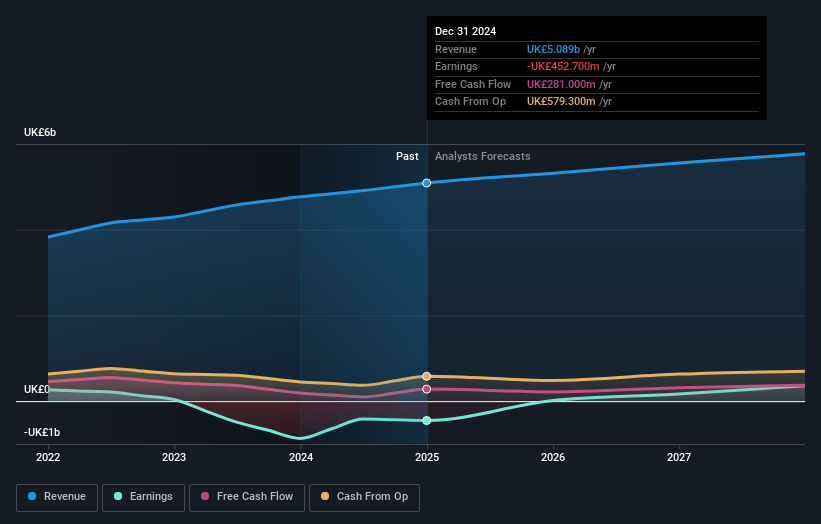821x524 pixels.
Task: Click the 2022 x-axis label
Action: [x=48, y=457]
